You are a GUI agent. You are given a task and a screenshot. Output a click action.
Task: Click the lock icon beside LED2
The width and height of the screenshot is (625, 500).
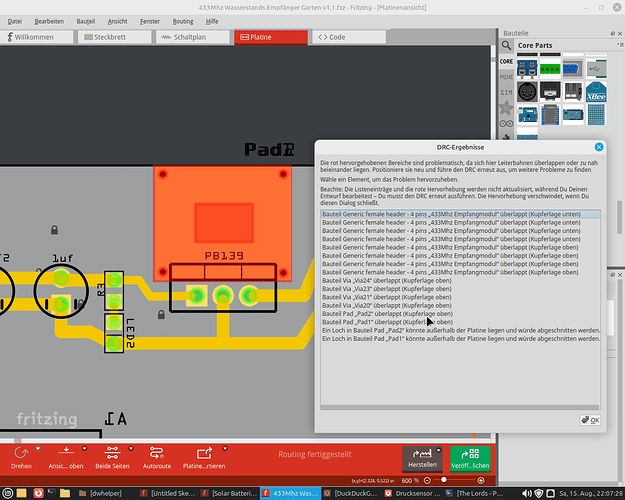tap(161, 314)
